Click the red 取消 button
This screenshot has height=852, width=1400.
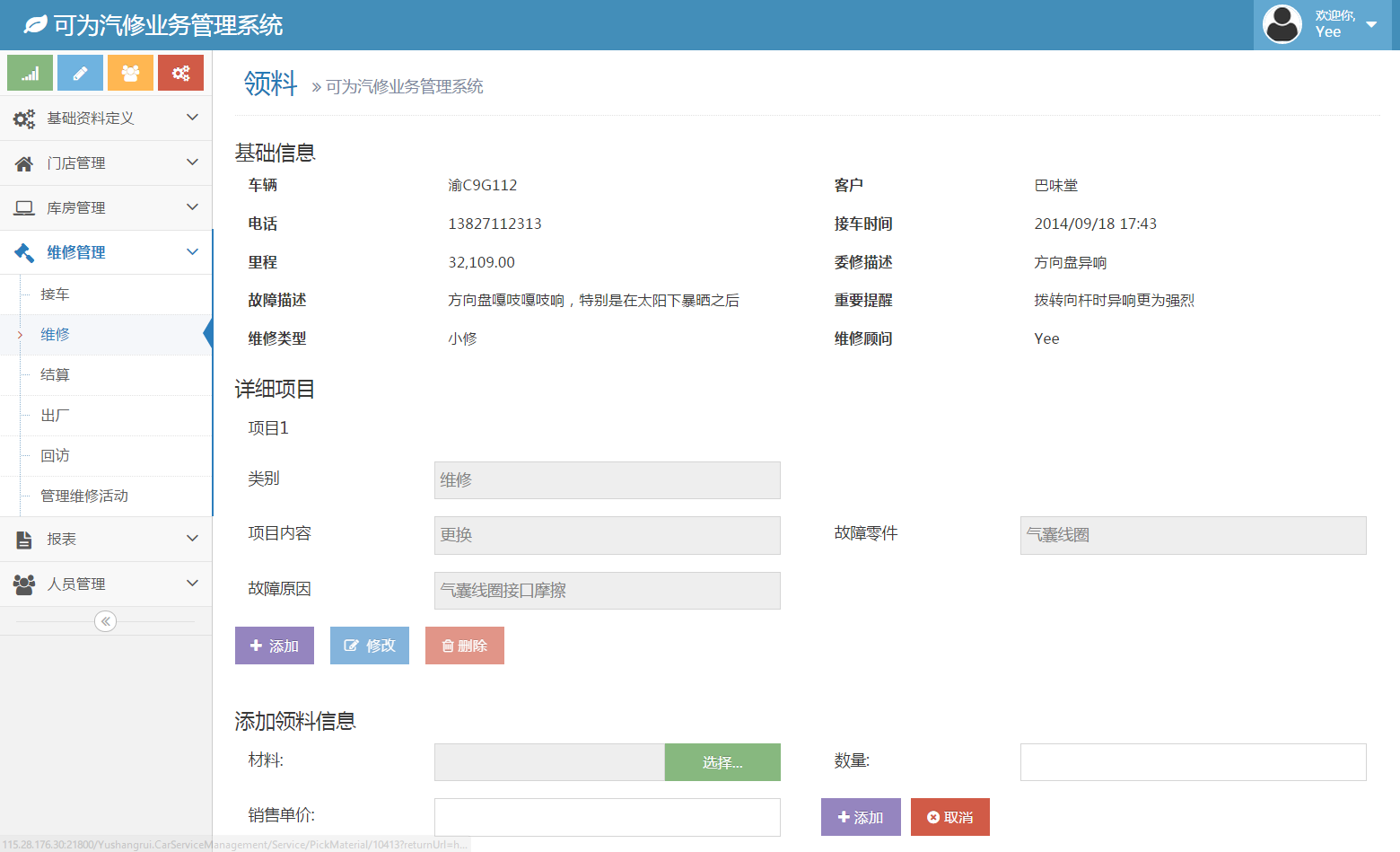point(949,817)
